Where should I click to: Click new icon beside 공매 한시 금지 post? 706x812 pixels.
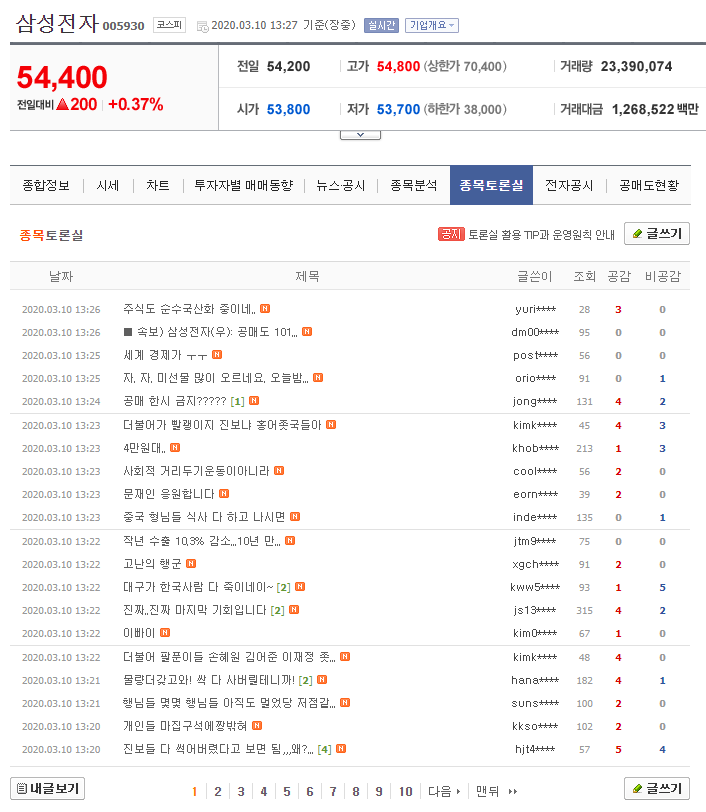(254, 401)
